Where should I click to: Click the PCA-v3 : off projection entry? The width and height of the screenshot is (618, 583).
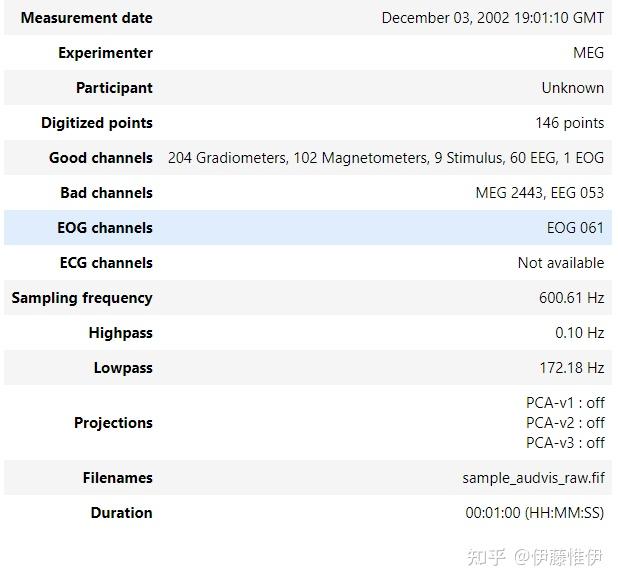565,443
